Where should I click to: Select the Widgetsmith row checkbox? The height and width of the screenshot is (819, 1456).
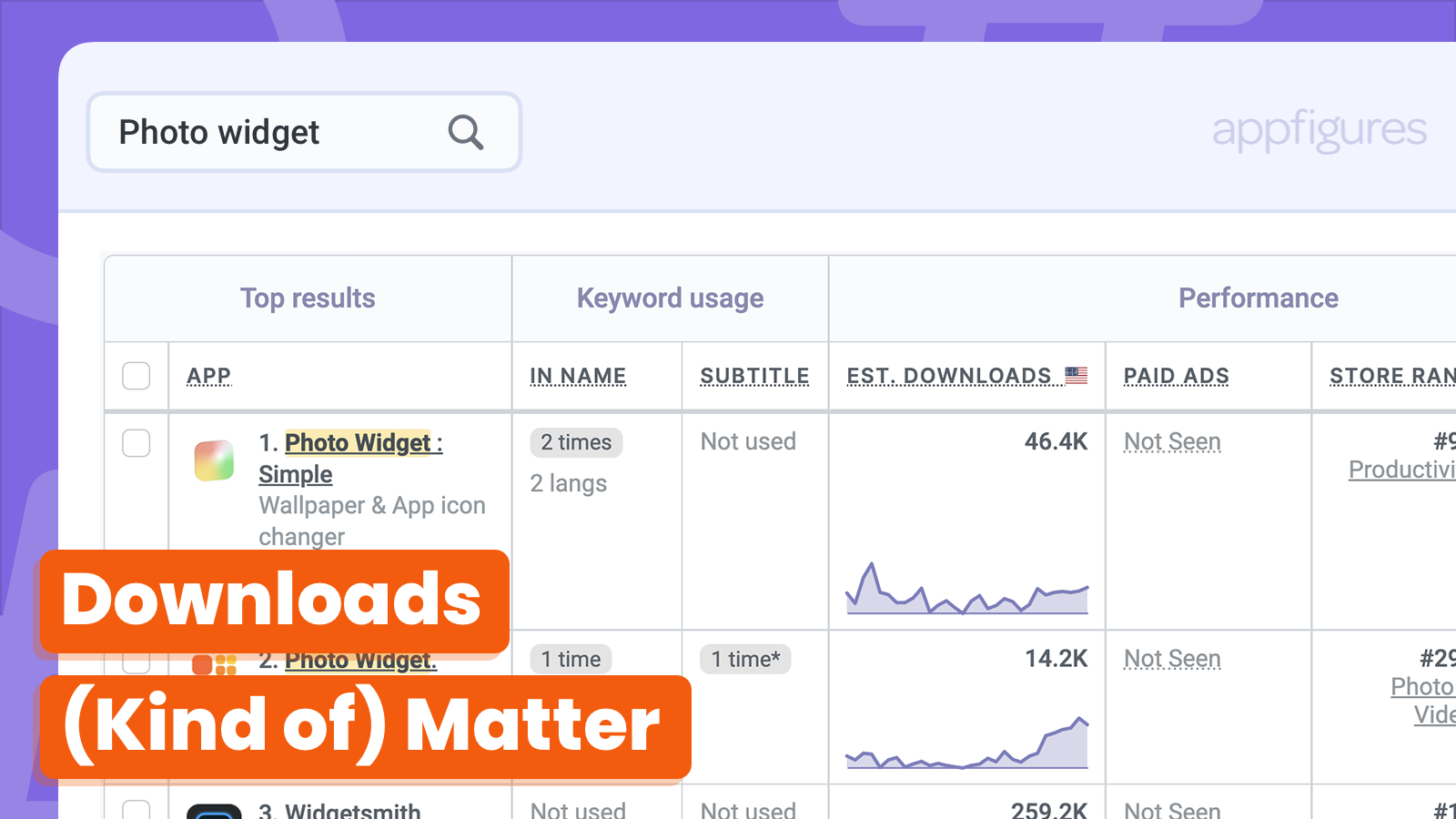pos(136,810)
